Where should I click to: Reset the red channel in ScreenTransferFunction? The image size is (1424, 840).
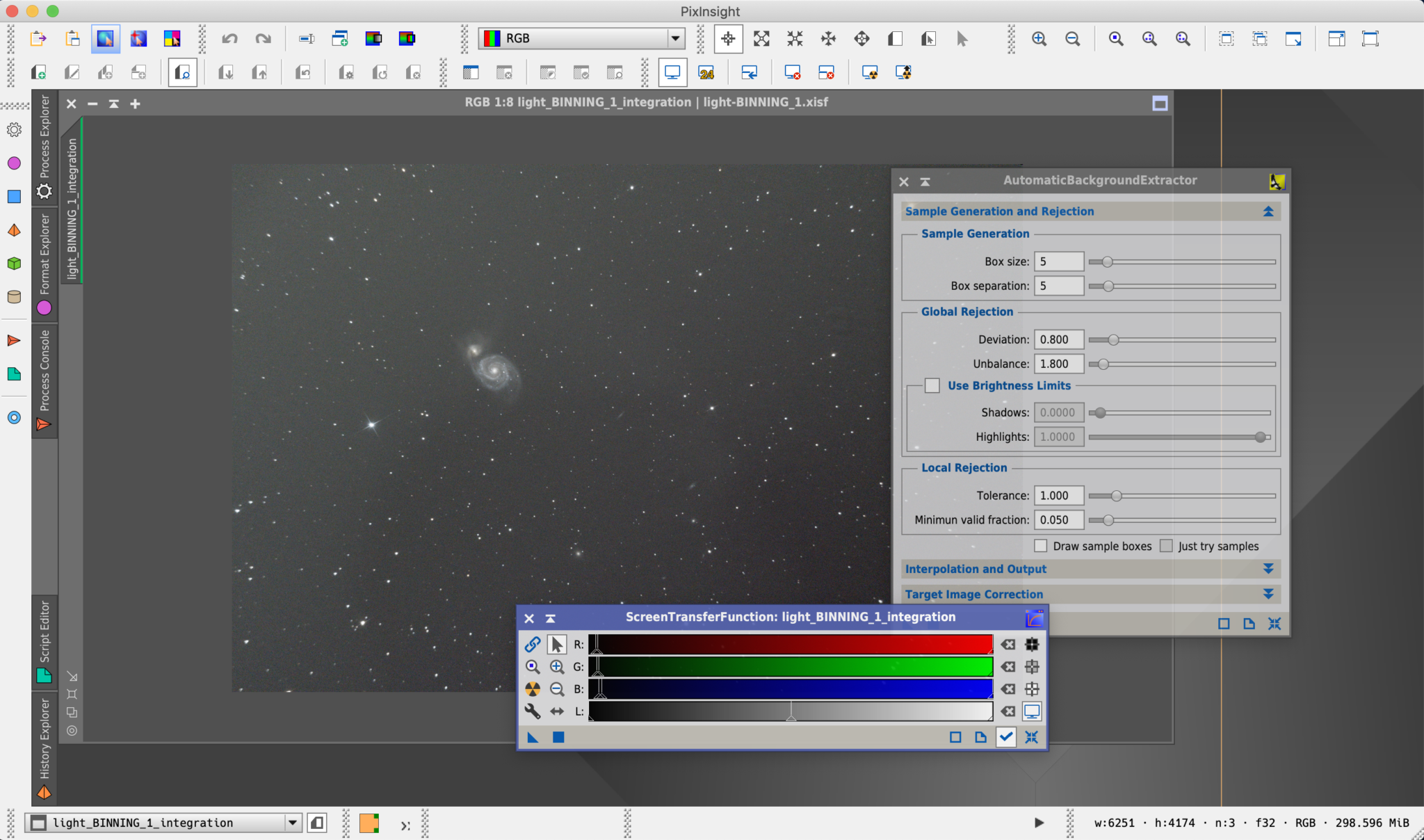point(1008,645)
